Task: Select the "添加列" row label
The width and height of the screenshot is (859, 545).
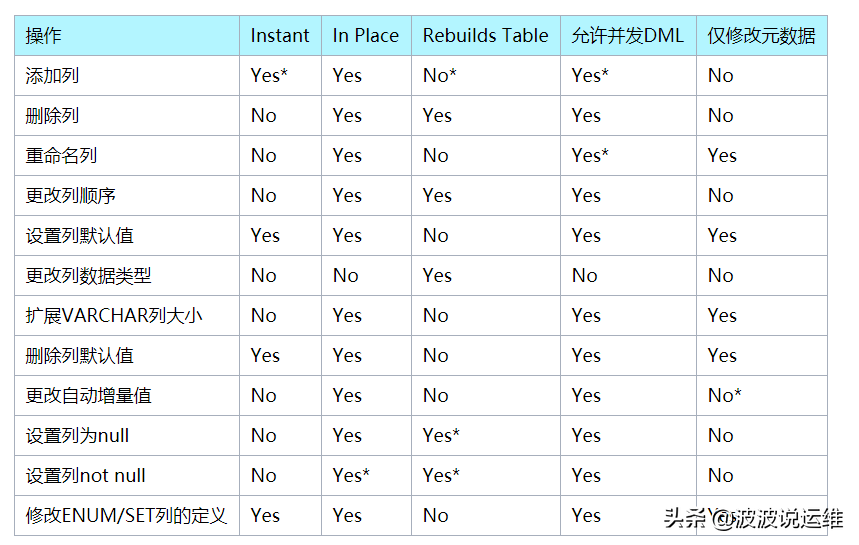Action: point(52,76)
